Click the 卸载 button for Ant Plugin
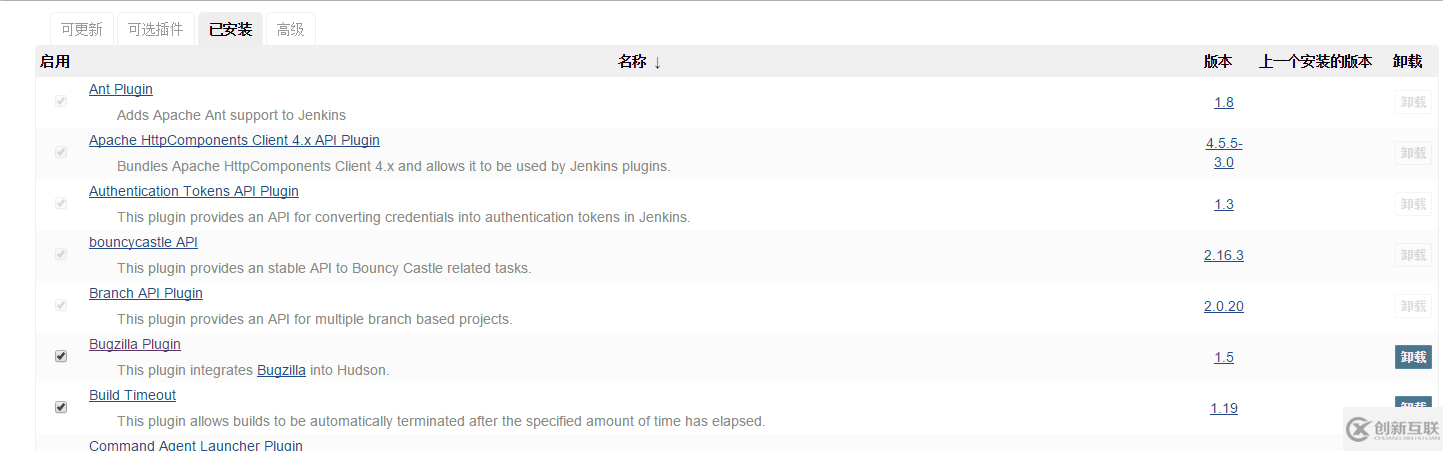Viewport: 1443px width, 451px height. pyautogui.click(x=1413, y=102)
